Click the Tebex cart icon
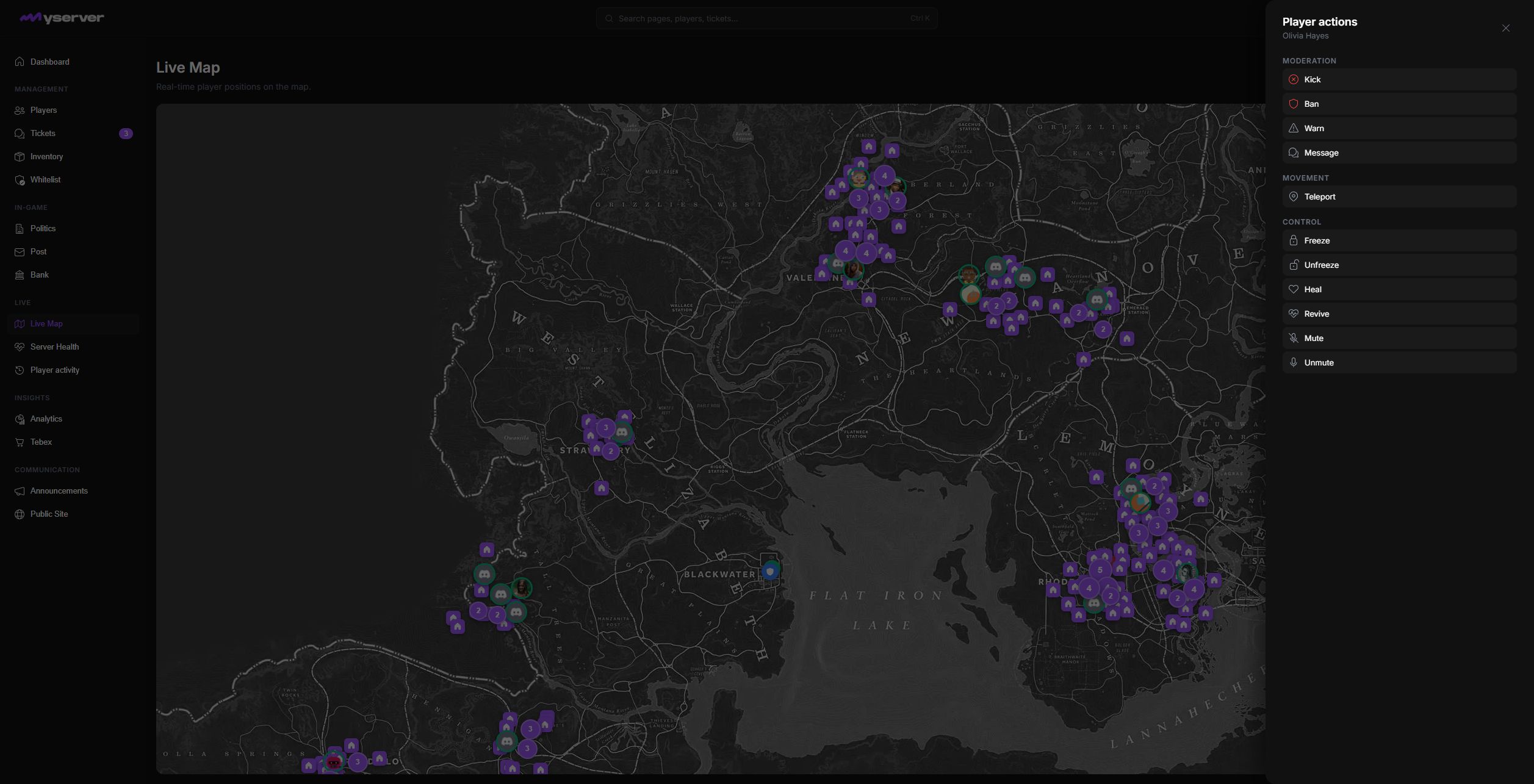Viewport: 1534px width, 784px height. (x=20, y=442)
